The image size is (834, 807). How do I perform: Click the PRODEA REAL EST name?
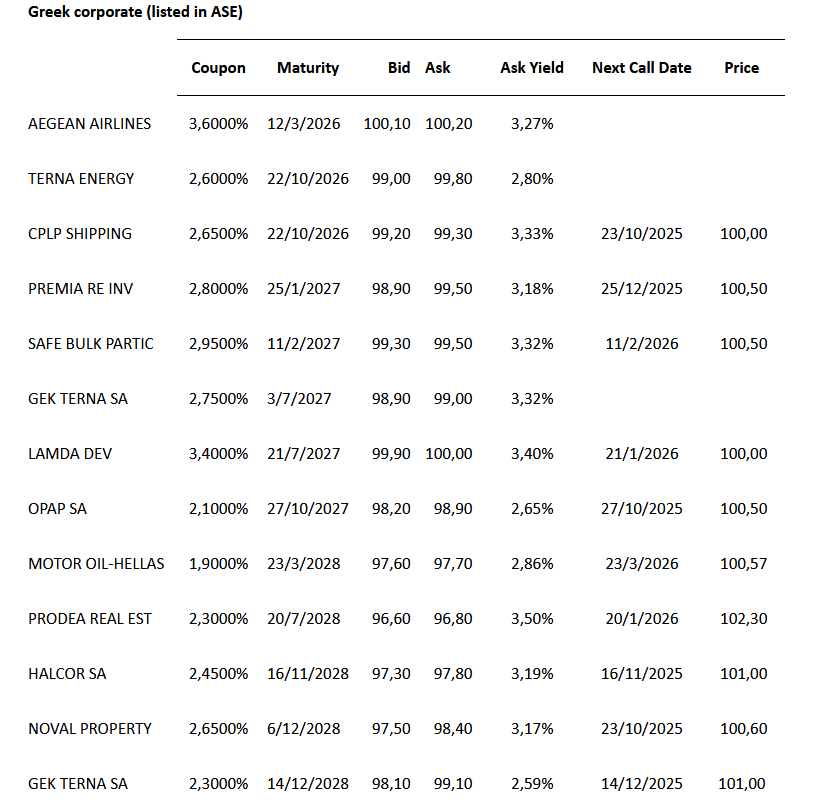(x=90, y=619)
